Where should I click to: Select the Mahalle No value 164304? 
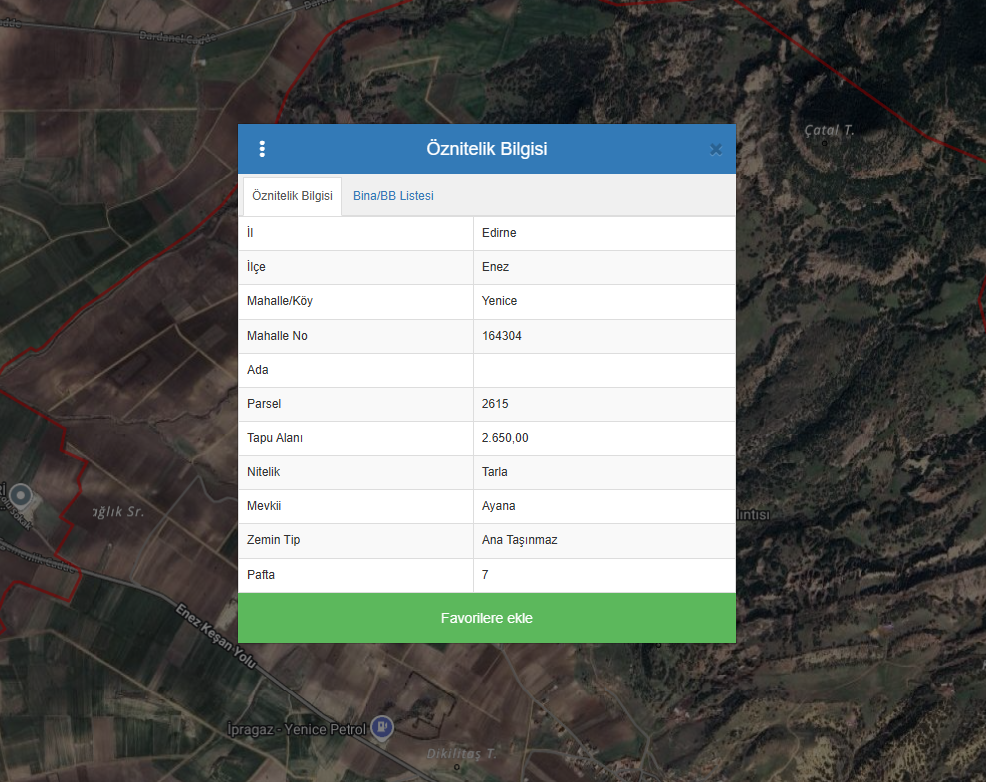coord(502,336)
